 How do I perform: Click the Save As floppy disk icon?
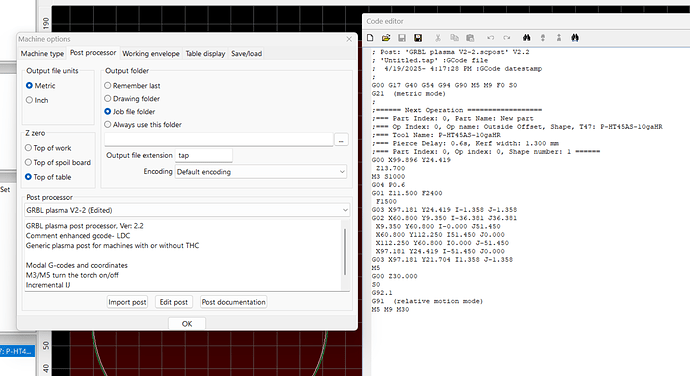click(x=418, y=38)
